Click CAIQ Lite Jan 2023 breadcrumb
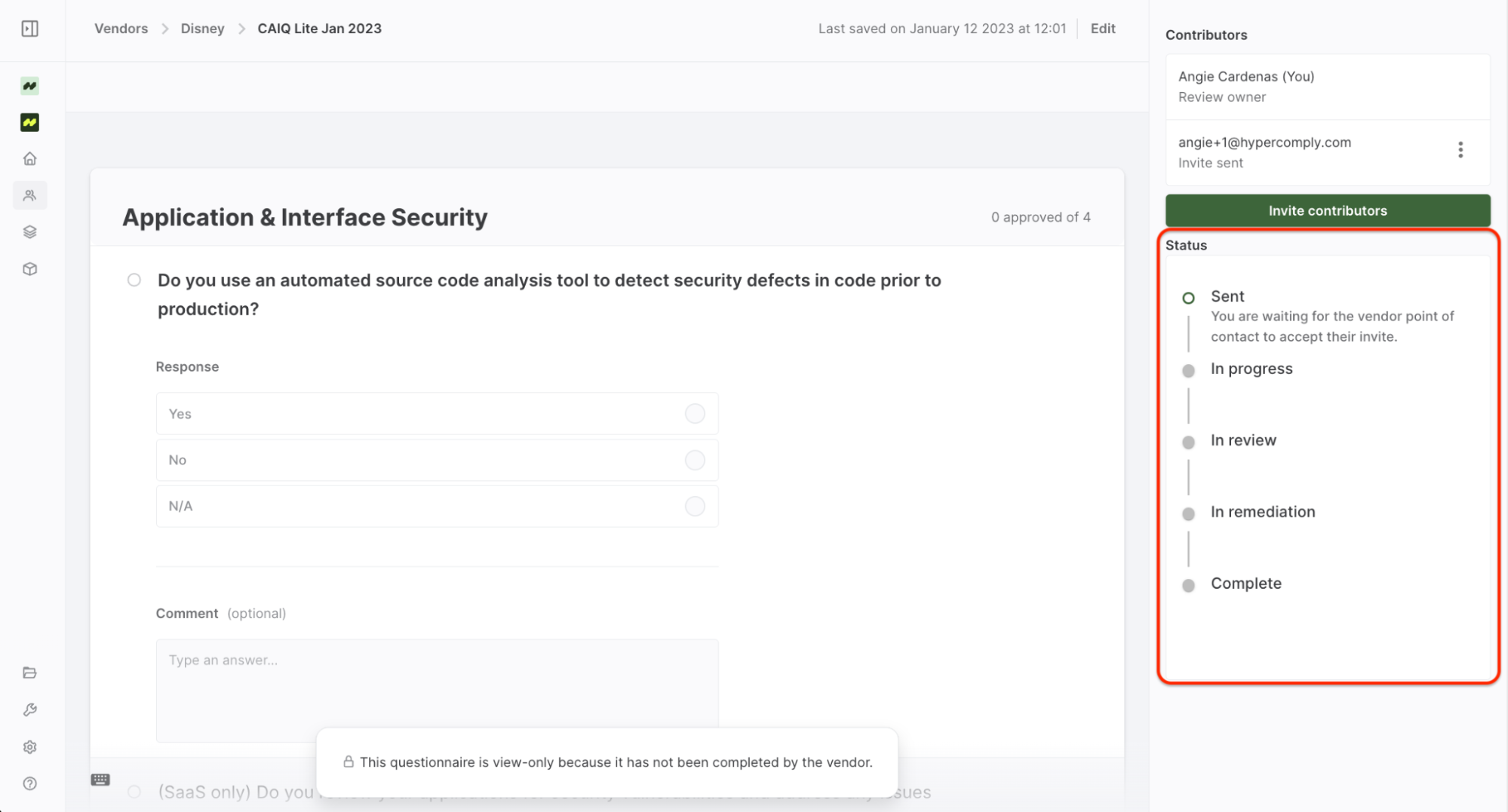 click(319, 29)
